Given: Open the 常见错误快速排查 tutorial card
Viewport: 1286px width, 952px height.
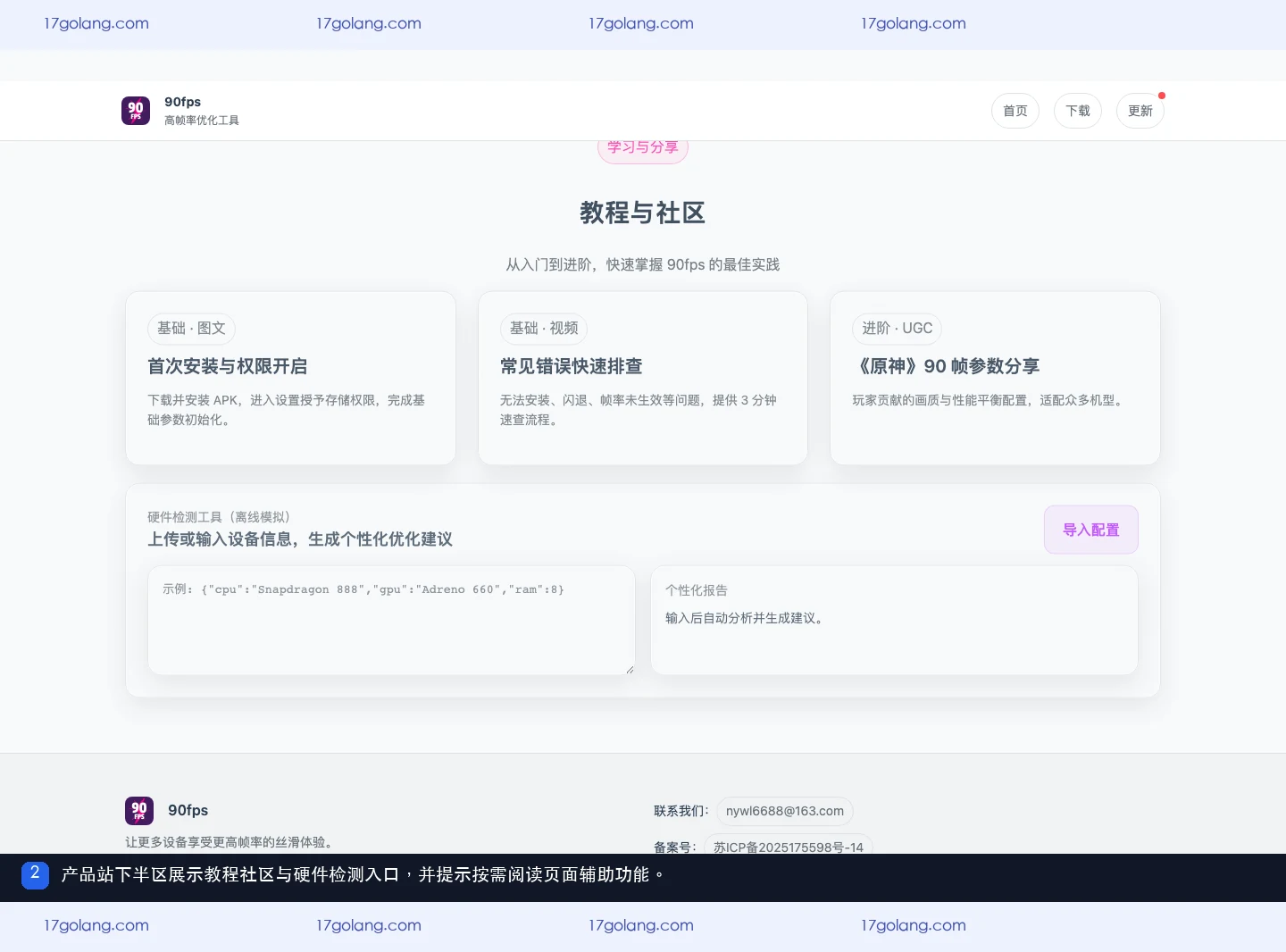Looking at the screenshot, I should pyautogui.click(x=643, y=378).
